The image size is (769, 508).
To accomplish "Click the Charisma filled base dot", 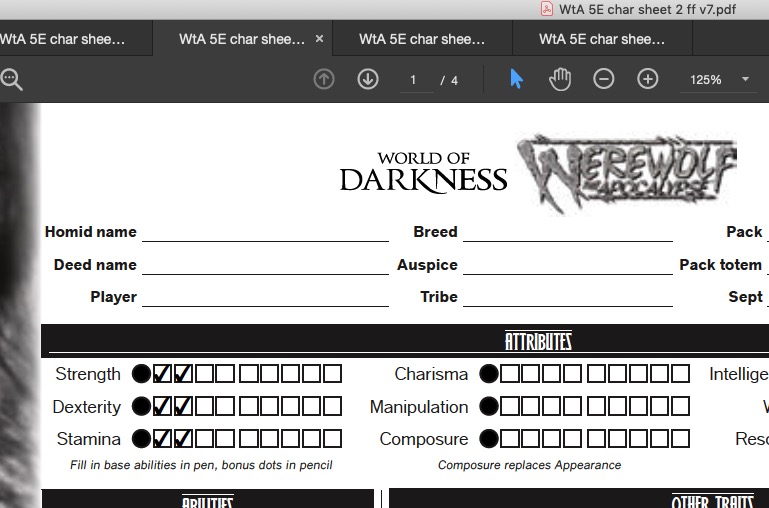I will [x=489, y=374].
